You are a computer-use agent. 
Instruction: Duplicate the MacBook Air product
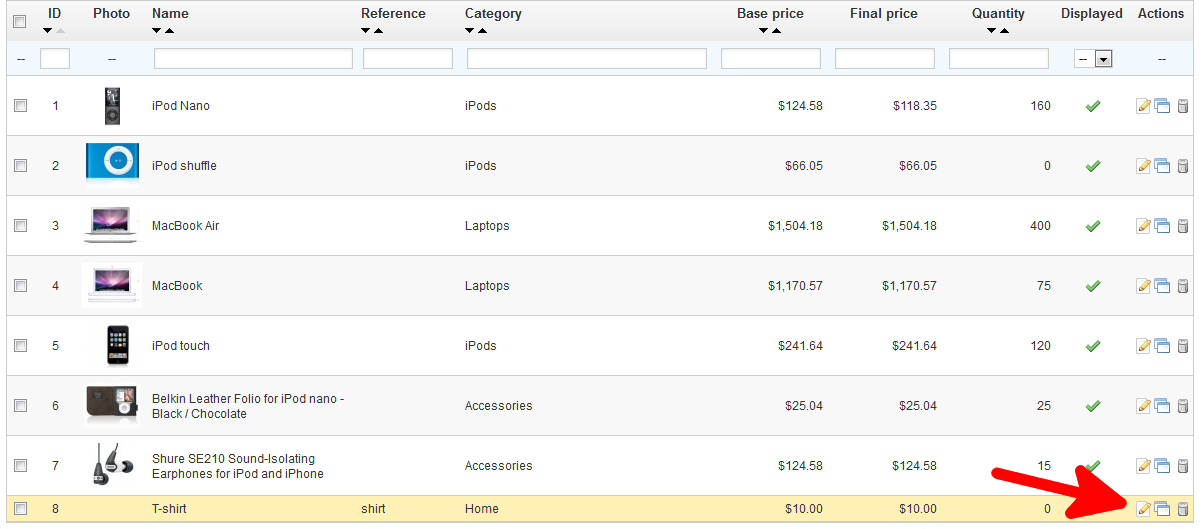(x=1162, y=226)
